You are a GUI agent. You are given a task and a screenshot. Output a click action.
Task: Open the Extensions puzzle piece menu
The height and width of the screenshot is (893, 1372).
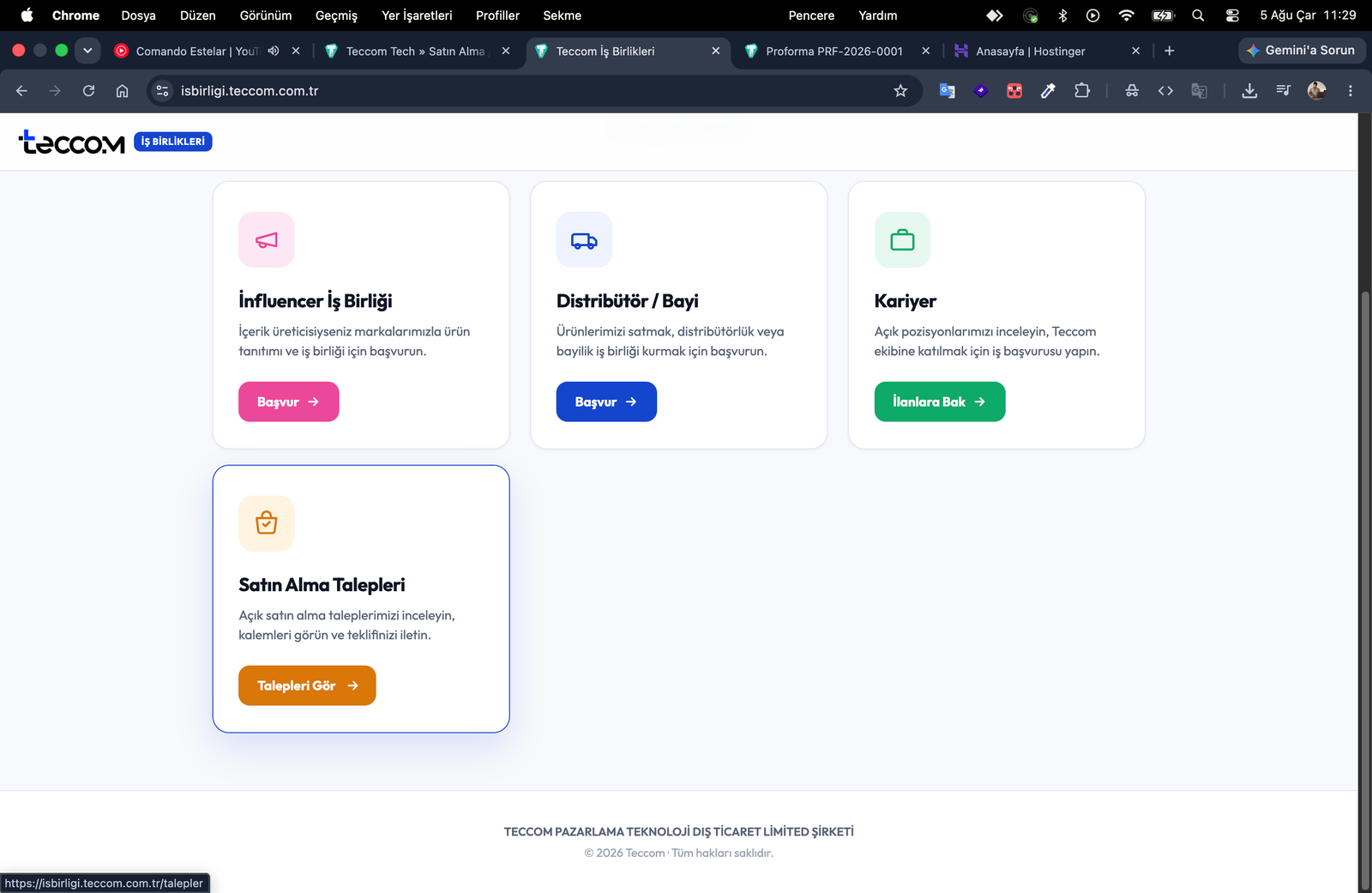click(1082, 91)
